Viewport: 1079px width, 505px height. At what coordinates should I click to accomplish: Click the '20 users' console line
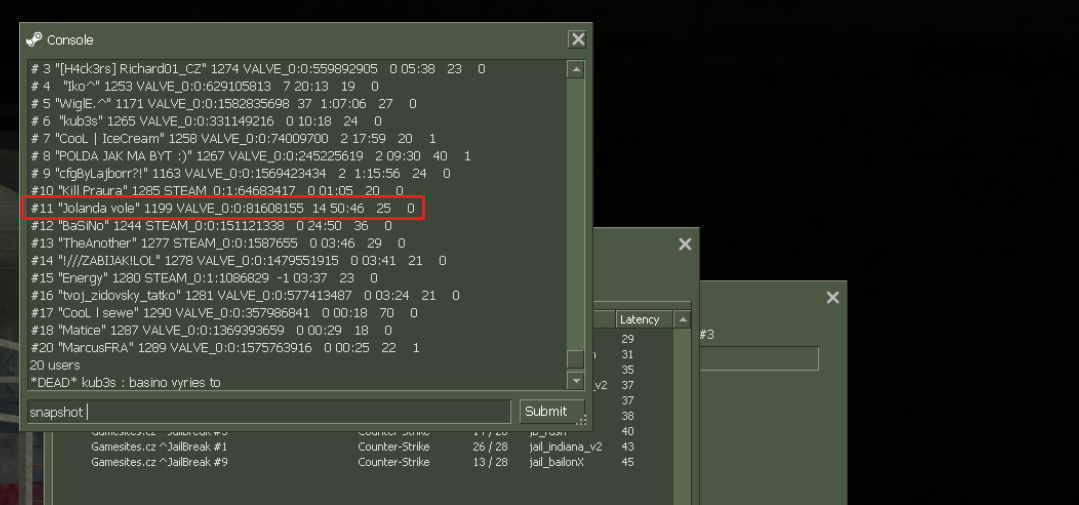[55, 365]
